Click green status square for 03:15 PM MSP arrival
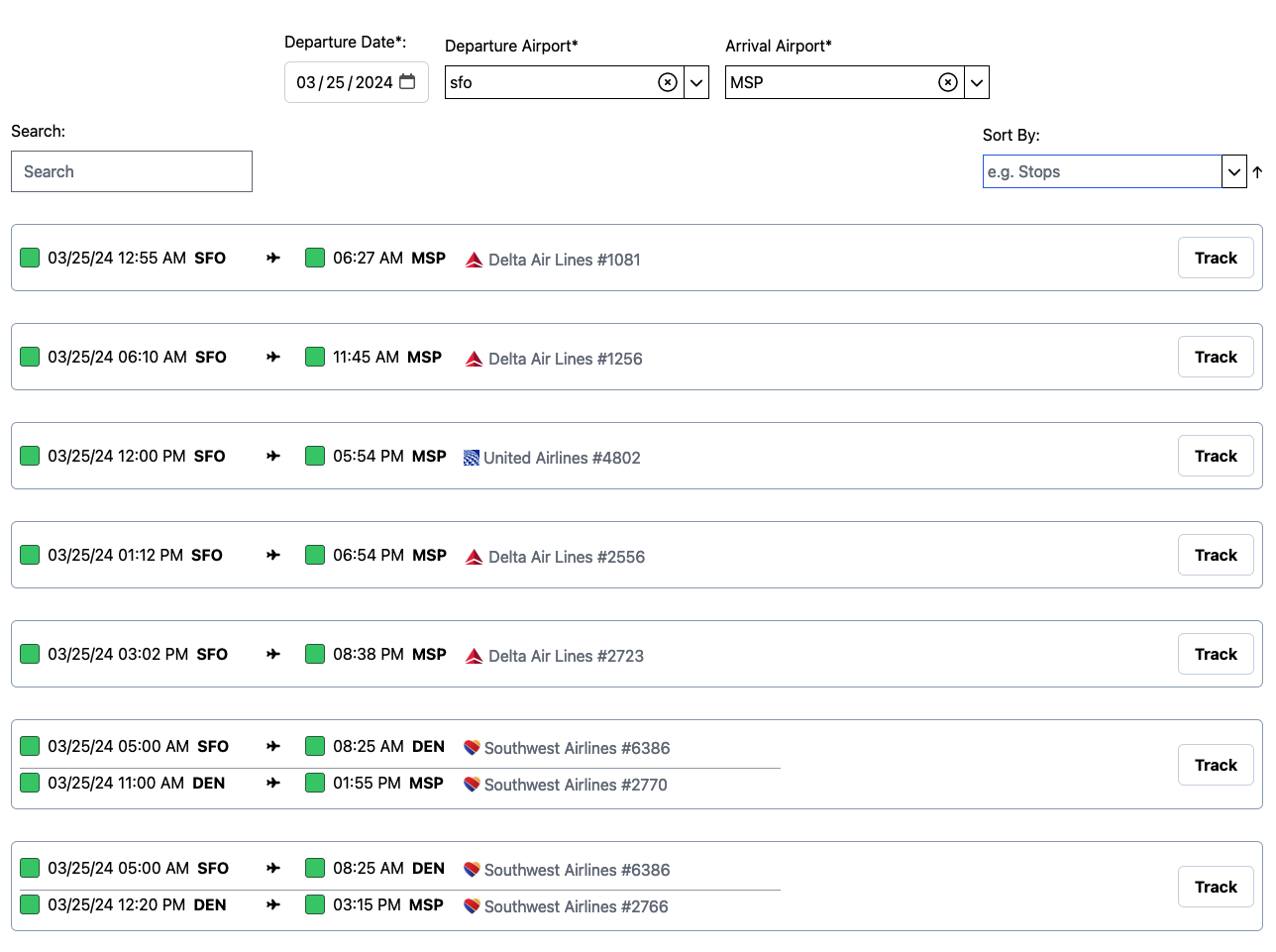 (x=315, y=904)
